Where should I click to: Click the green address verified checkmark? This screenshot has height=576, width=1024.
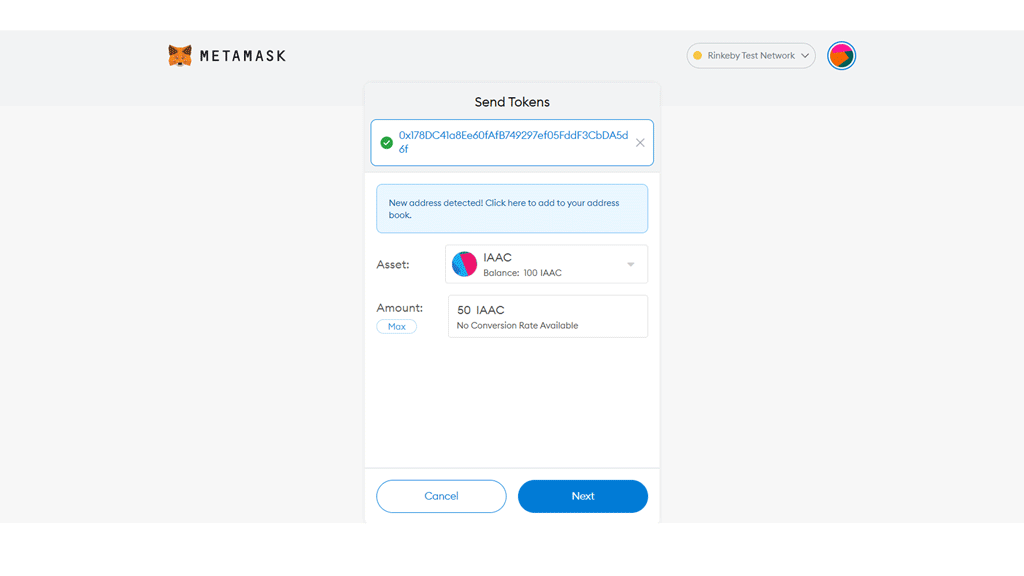click(x=387, y=143)
